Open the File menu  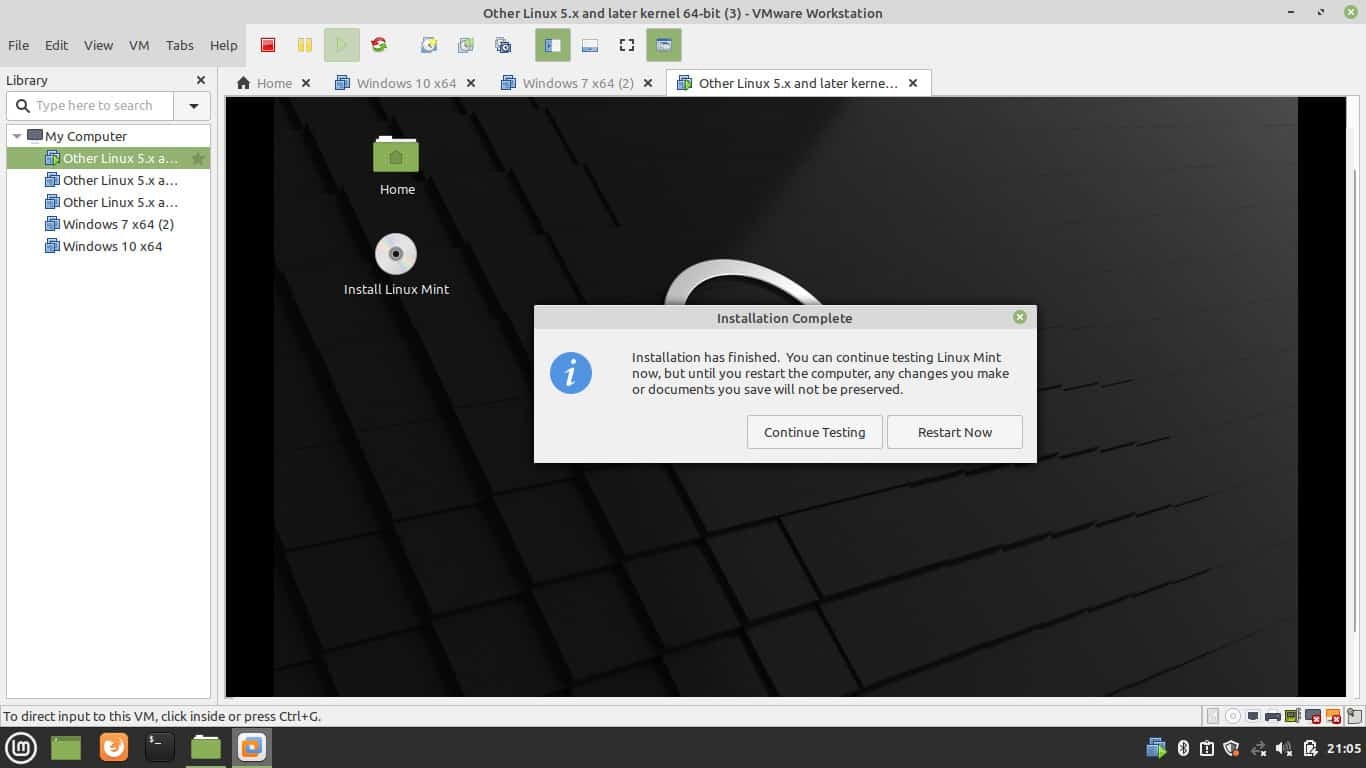tap(18, 45)
